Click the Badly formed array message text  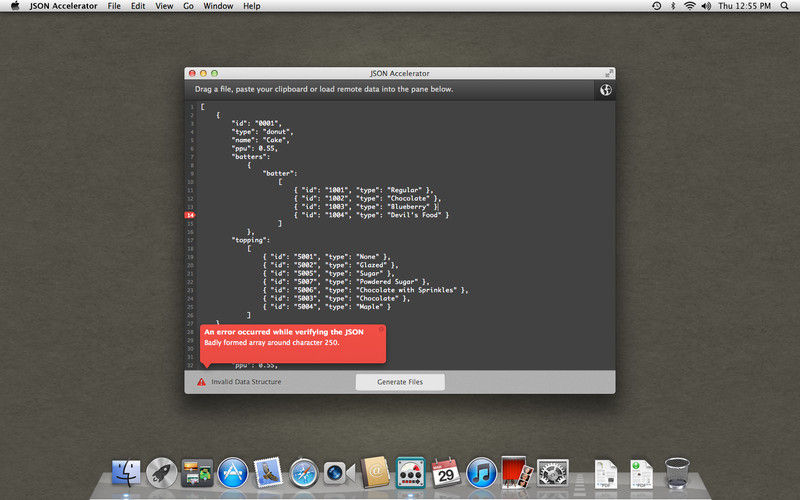coord(271,342)
